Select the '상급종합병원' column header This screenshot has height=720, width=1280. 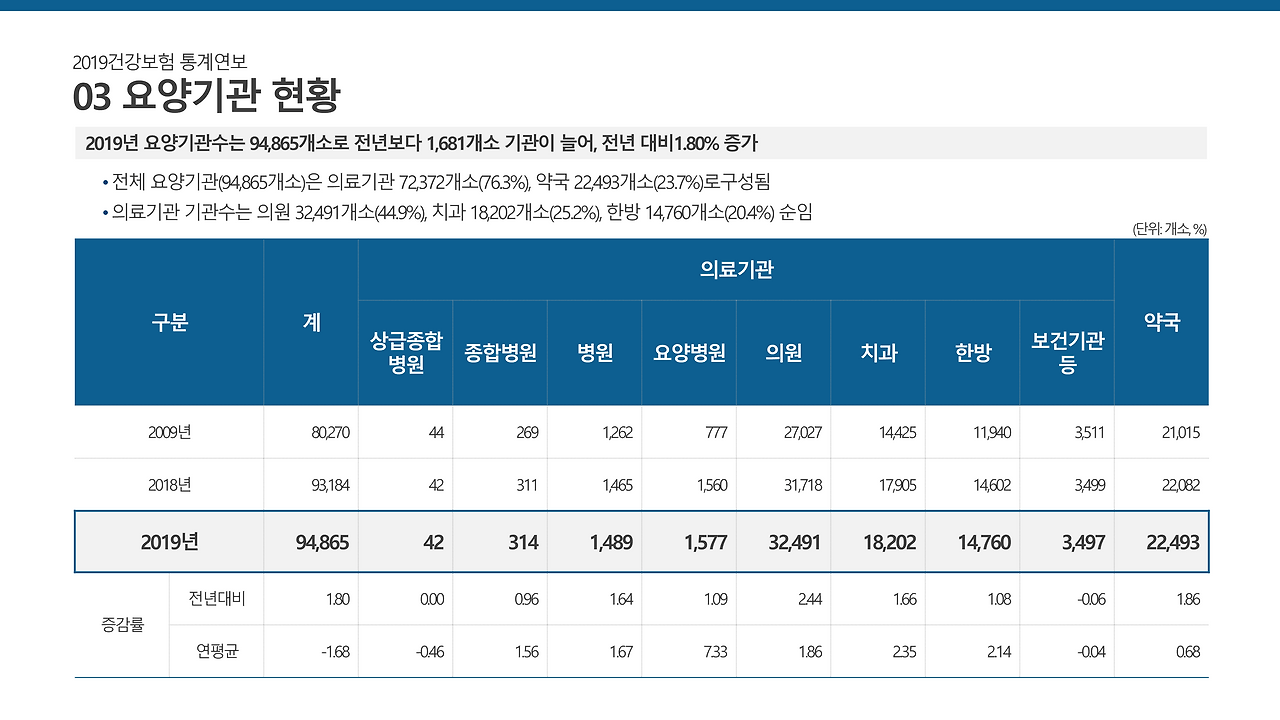point(406,353)
